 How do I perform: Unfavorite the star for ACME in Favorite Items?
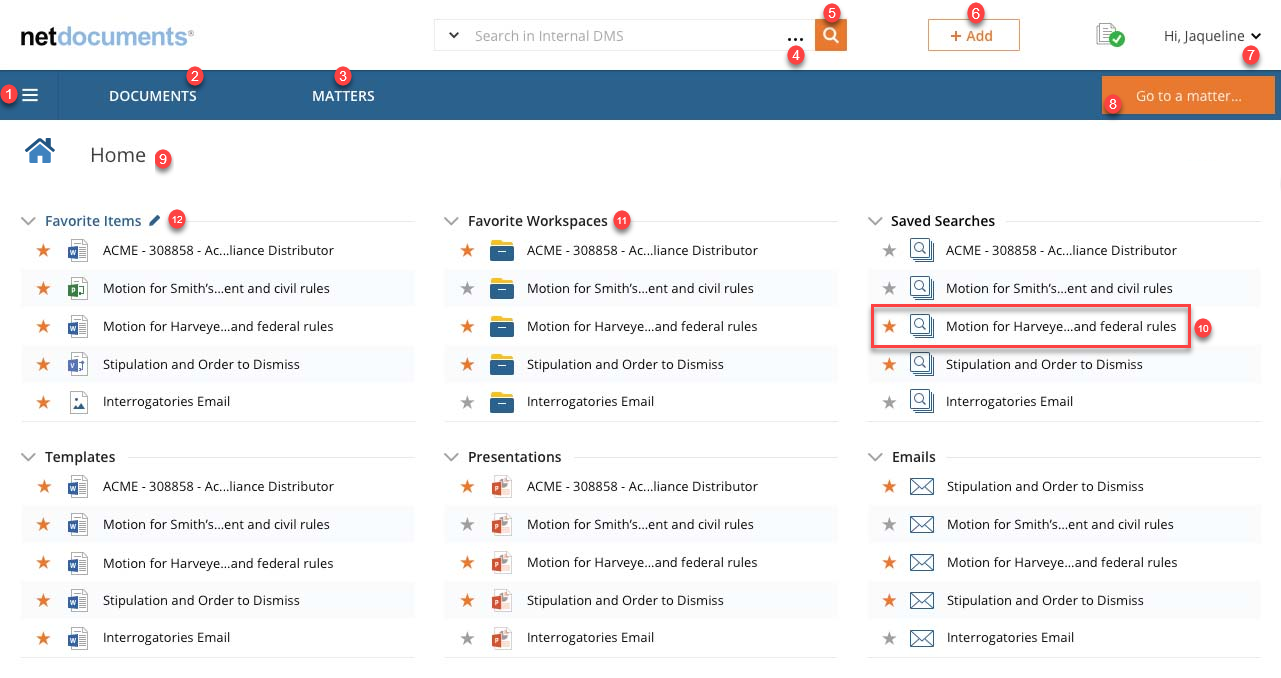point(43,251)
